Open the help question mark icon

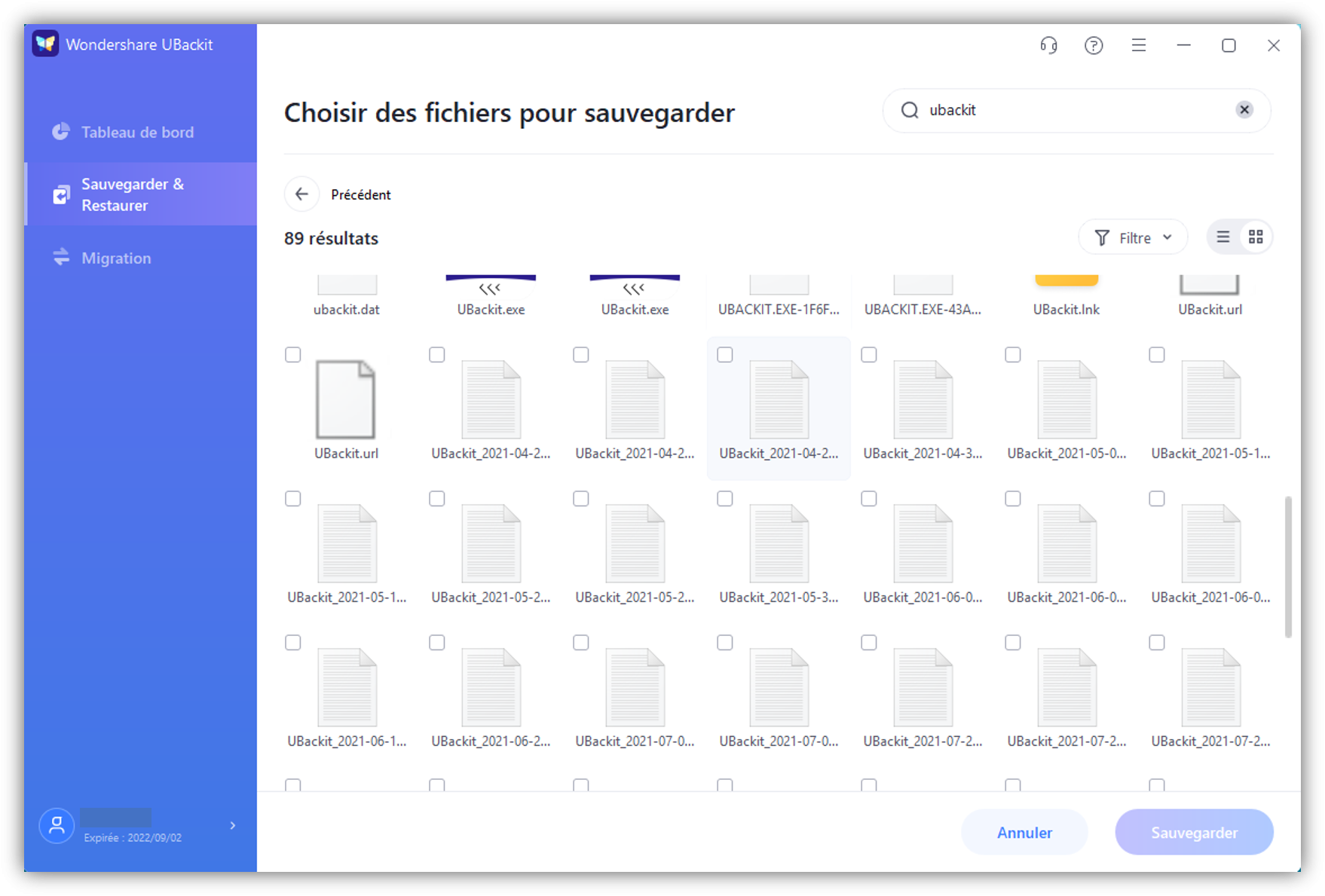(x=1094, y=45)
